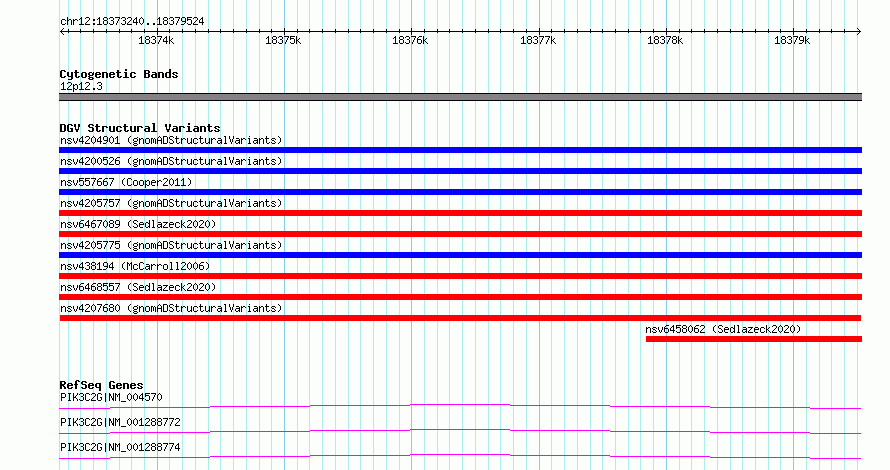The image size is (890, 470).
Task: Click the magenta line under PIK3C2G|NM_001288774
Action: coord(460,456)
